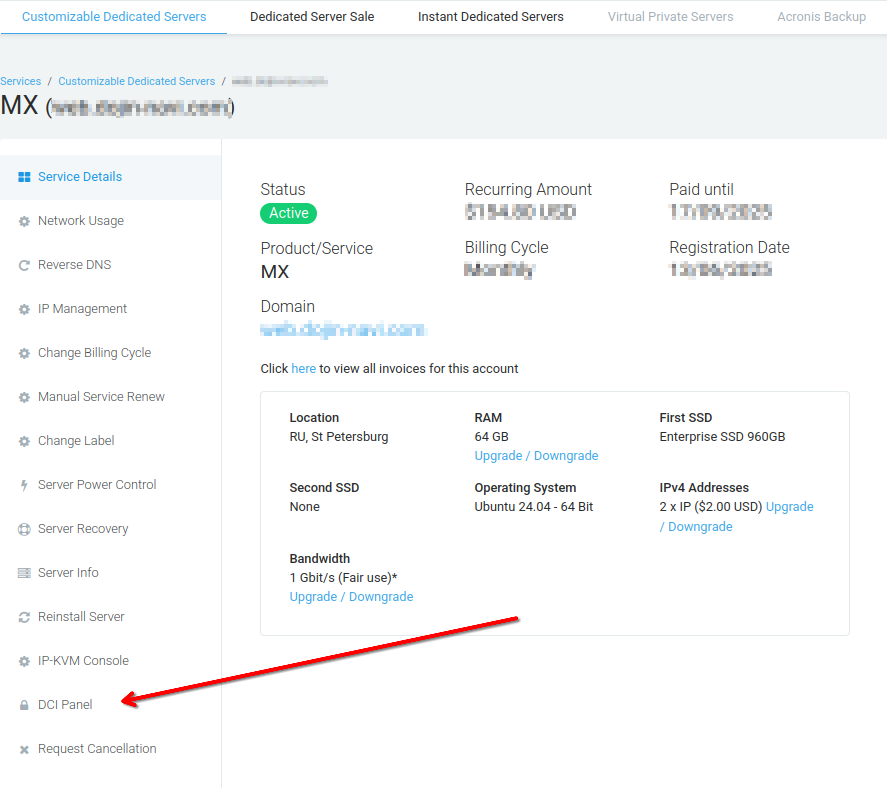Open the DCI Panel
The width and height of the screenshot is (887, 788).
64,704
